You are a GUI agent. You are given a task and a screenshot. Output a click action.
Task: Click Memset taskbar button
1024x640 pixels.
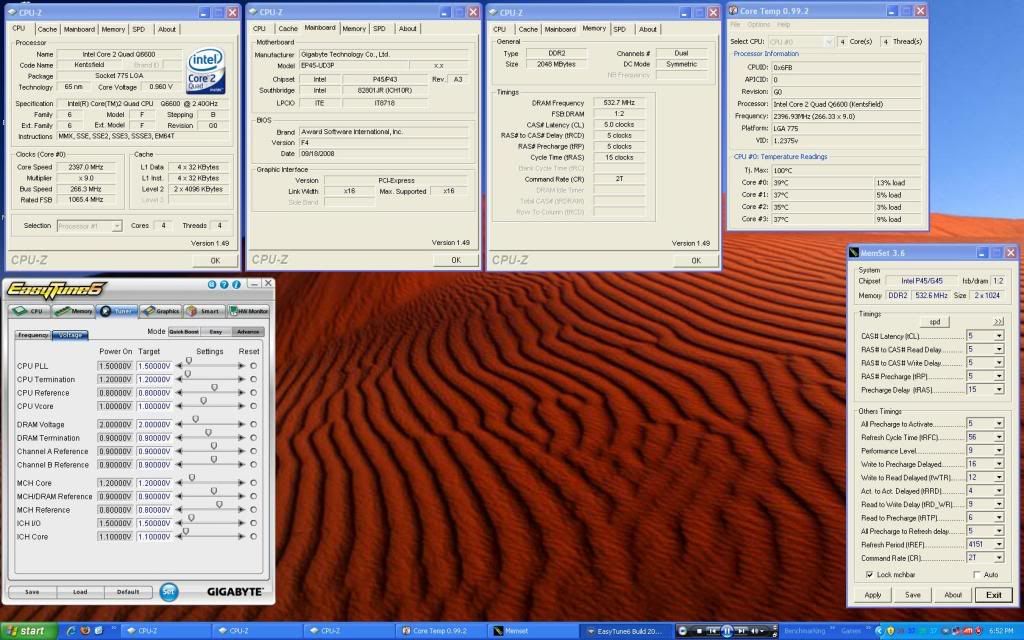pyautogui.click(x=532, y=631)
